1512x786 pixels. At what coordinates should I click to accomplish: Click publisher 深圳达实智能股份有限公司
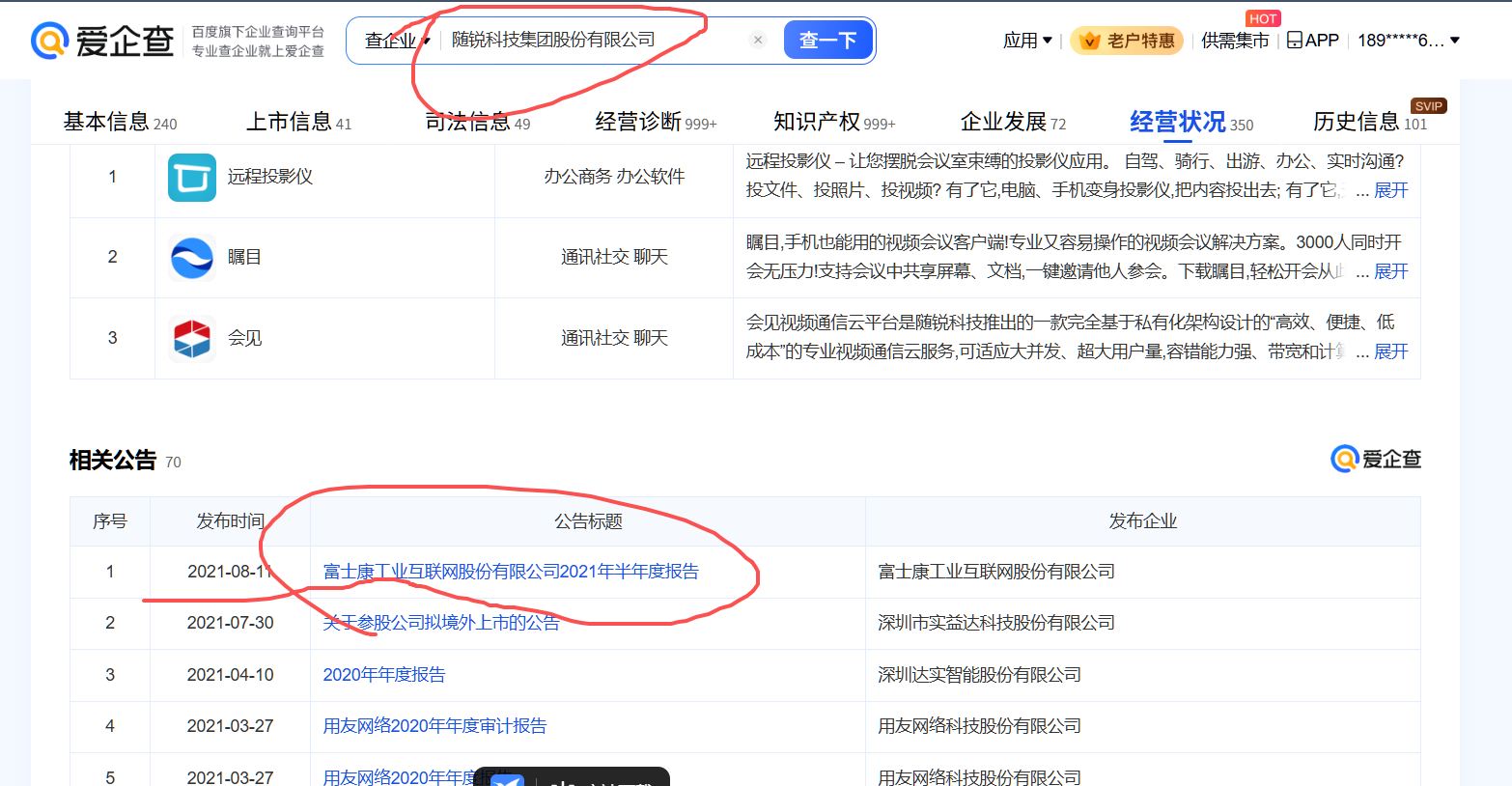(x=979, y=675)
